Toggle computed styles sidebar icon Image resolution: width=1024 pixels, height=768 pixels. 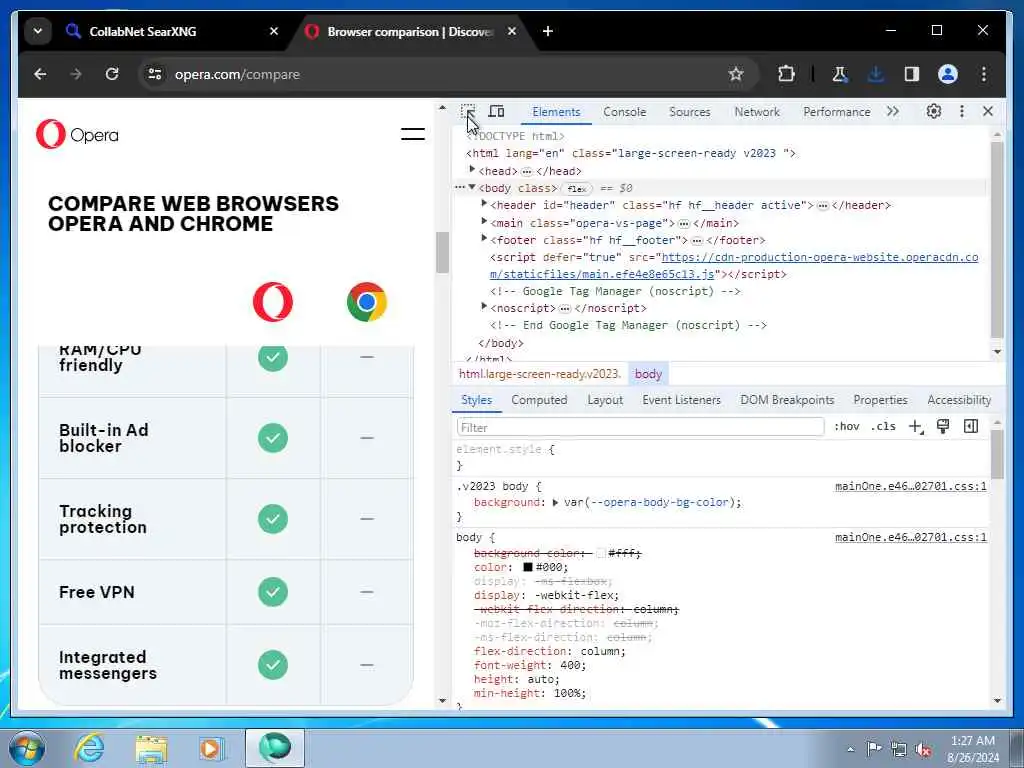coord(971,426)
